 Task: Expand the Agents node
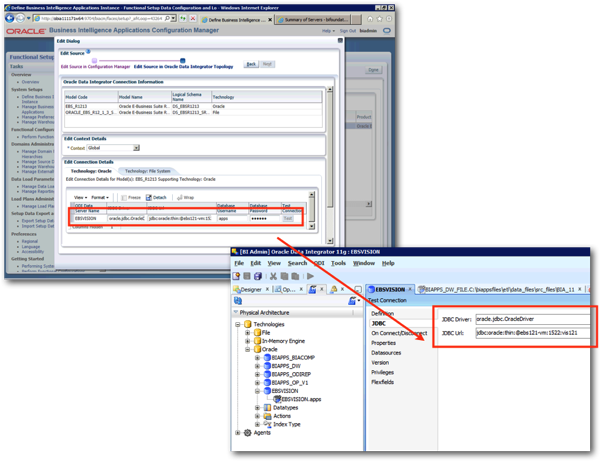click(238, 433)
